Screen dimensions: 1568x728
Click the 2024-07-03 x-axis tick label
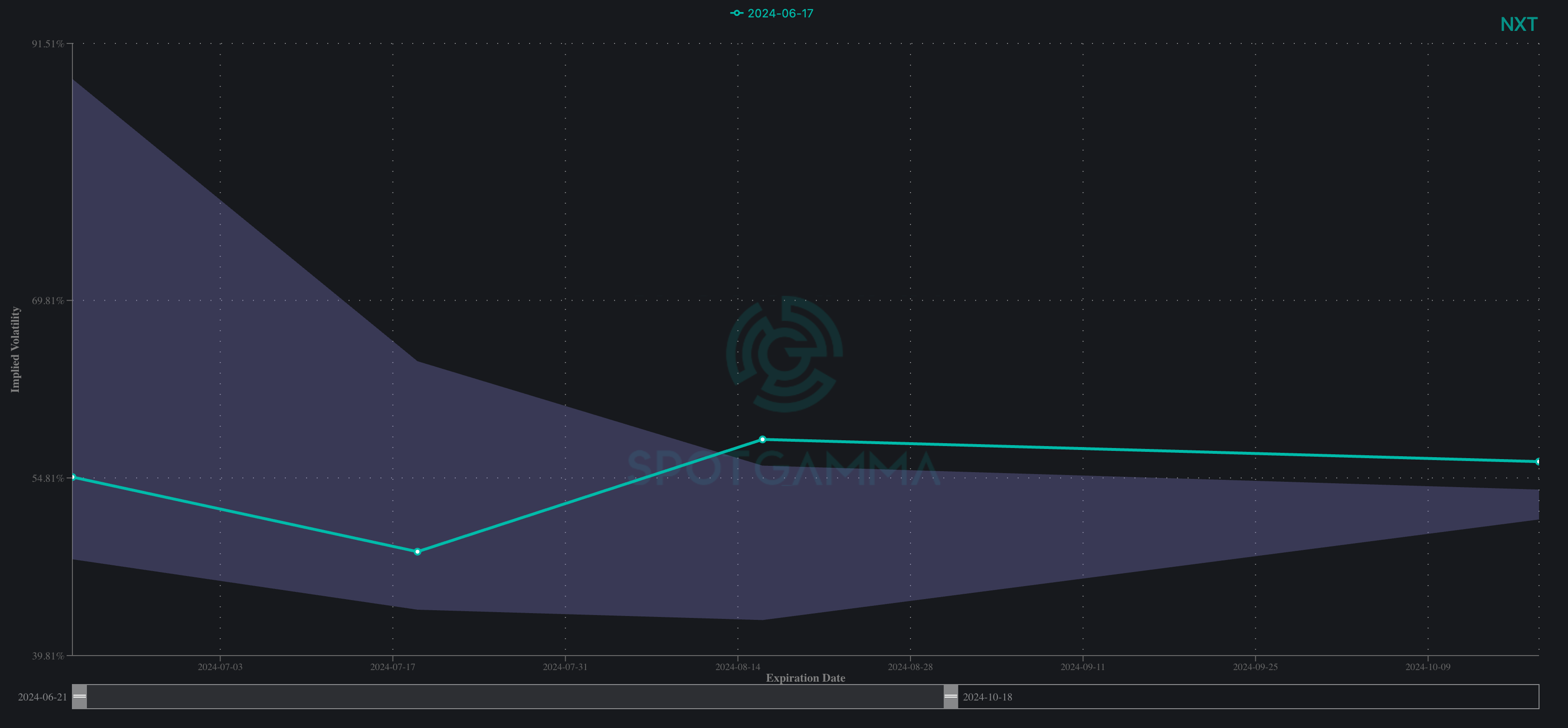click(220, 667)
